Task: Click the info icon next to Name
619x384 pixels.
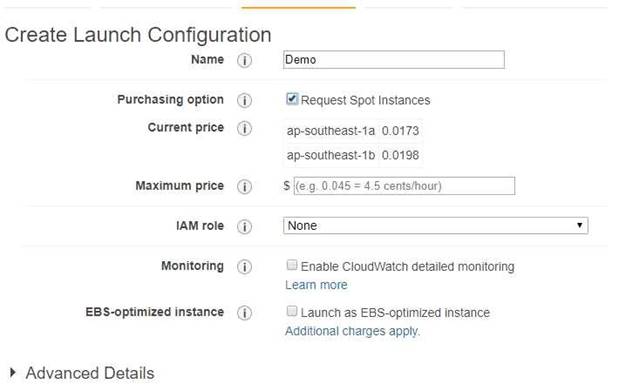Action: 244,60
